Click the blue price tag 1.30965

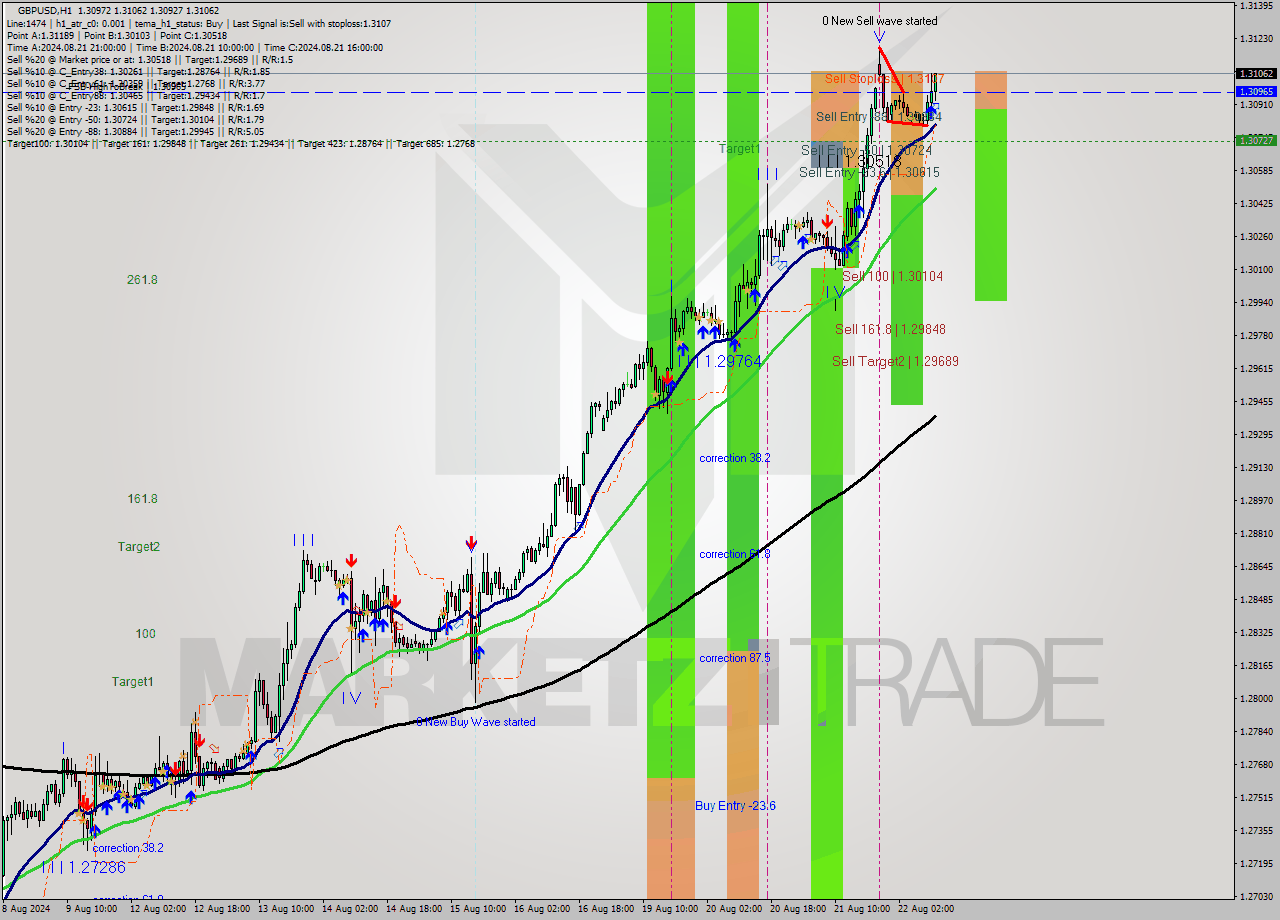(1256, 92)
